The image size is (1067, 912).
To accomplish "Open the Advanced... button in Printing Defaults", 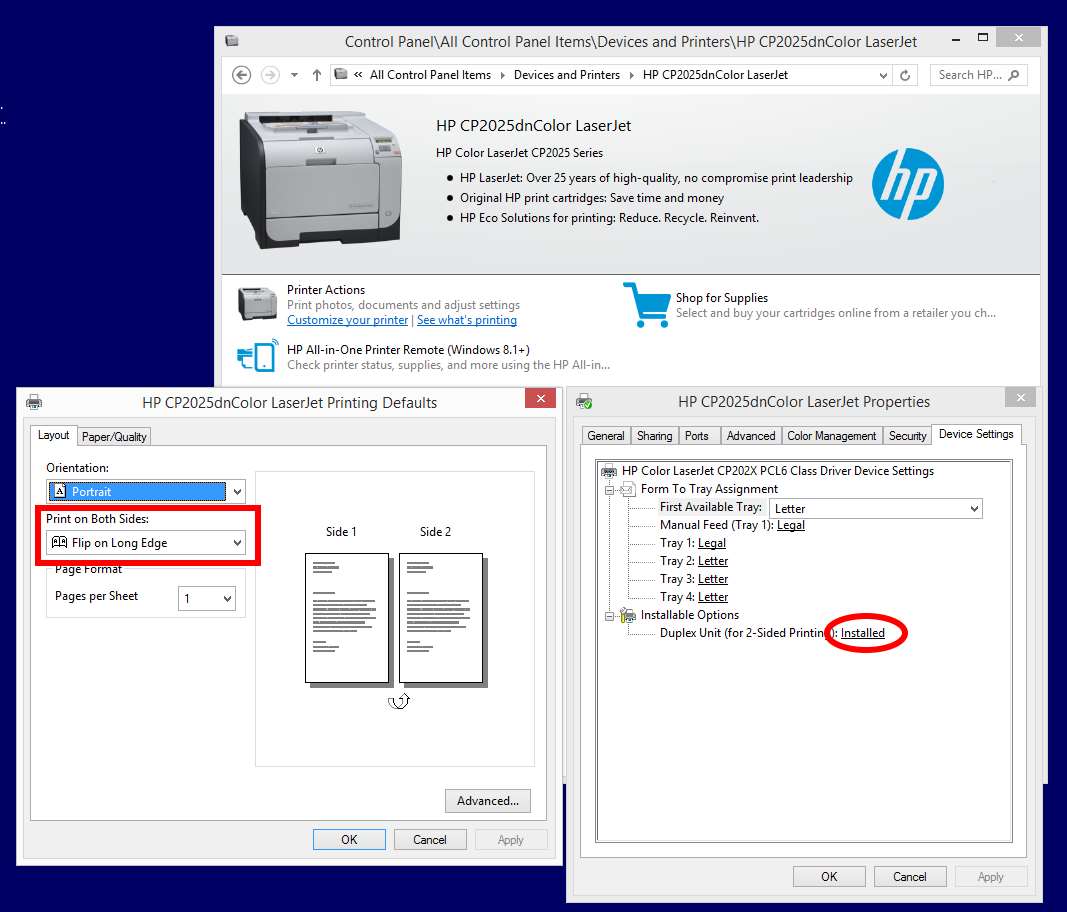I will pos(488,801).
